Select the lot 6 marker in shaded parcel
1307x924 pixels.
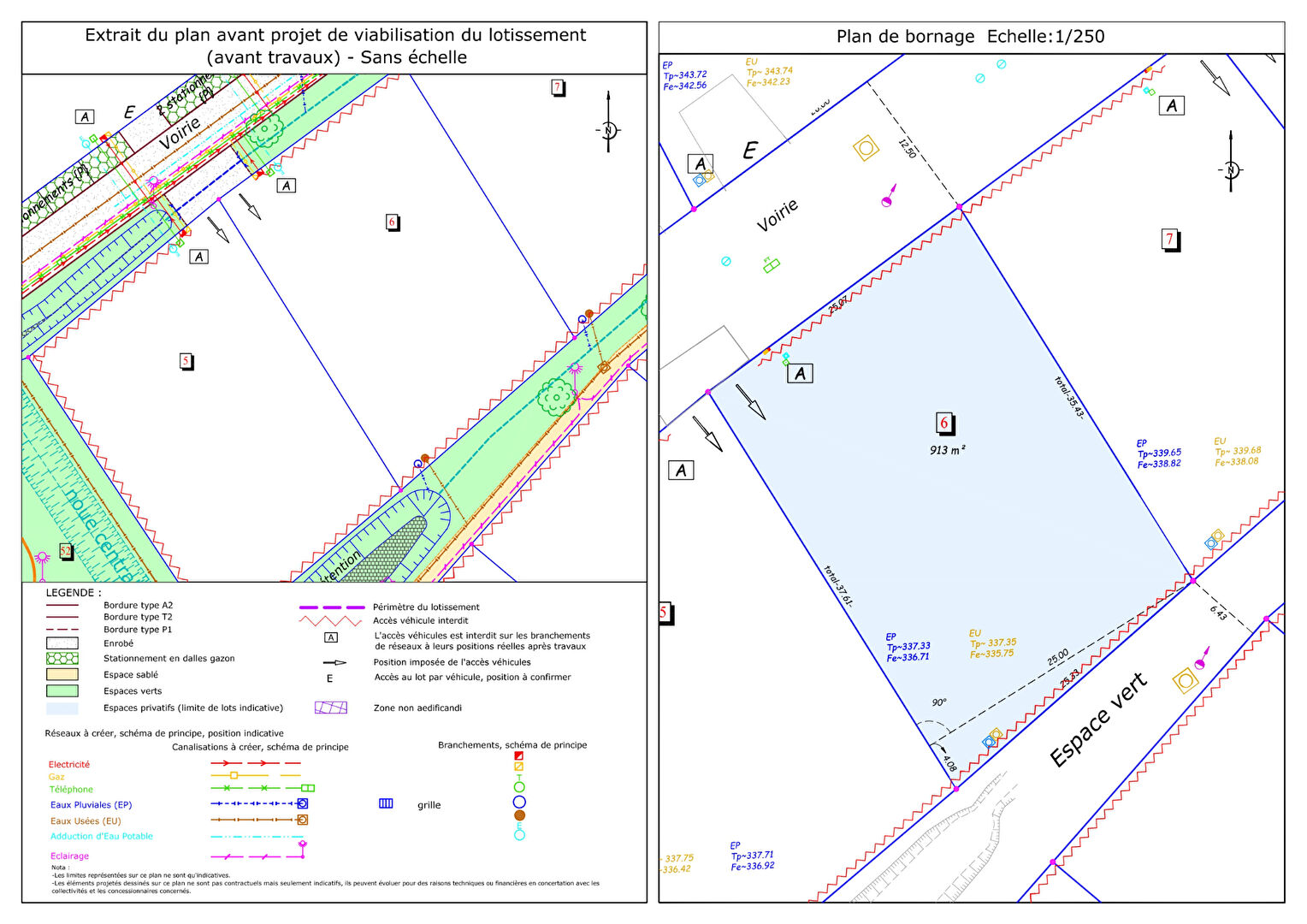coord(945,423)
